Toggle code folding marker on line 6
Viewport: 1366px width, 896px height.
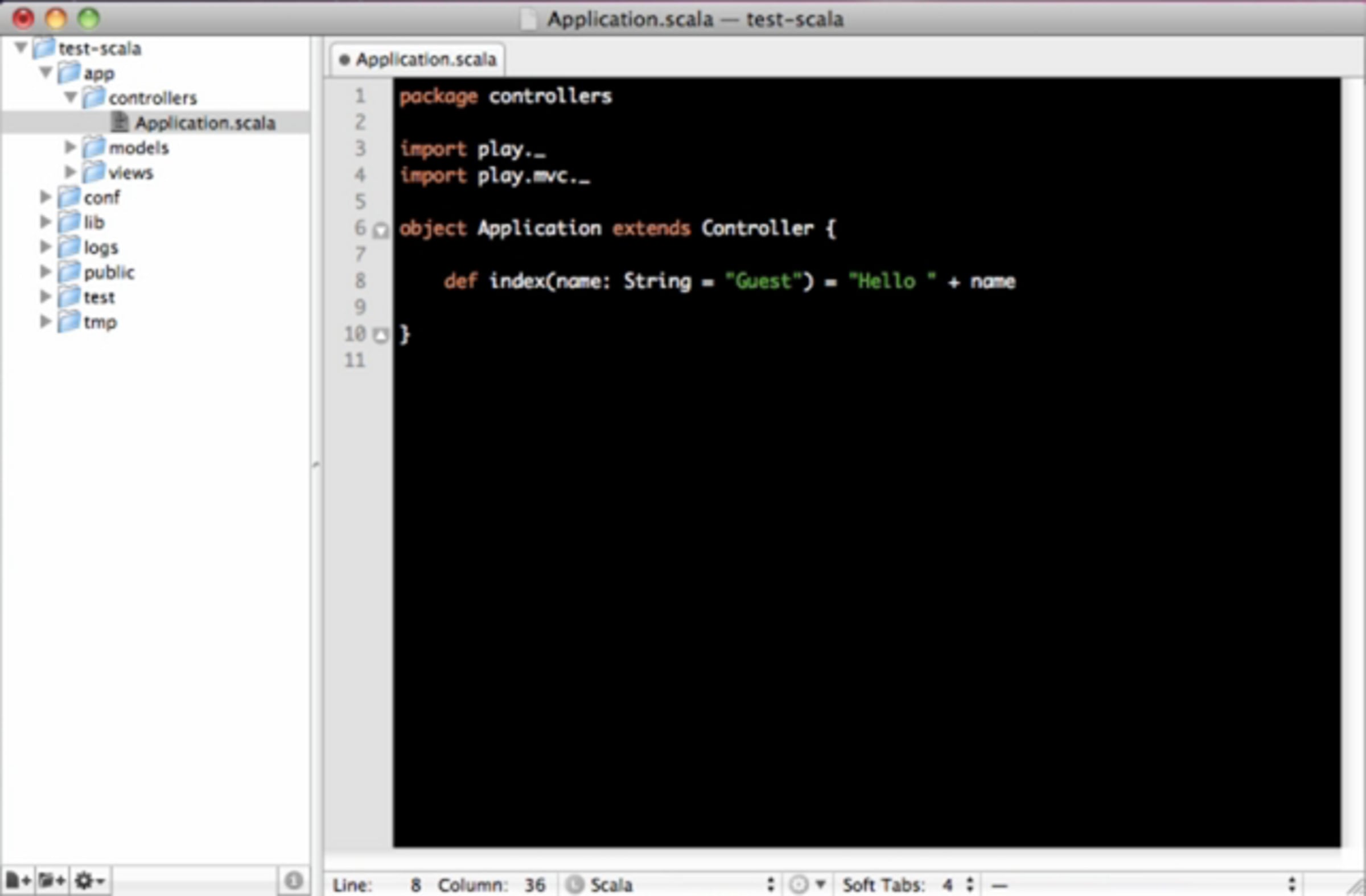(x=380, y=230)
